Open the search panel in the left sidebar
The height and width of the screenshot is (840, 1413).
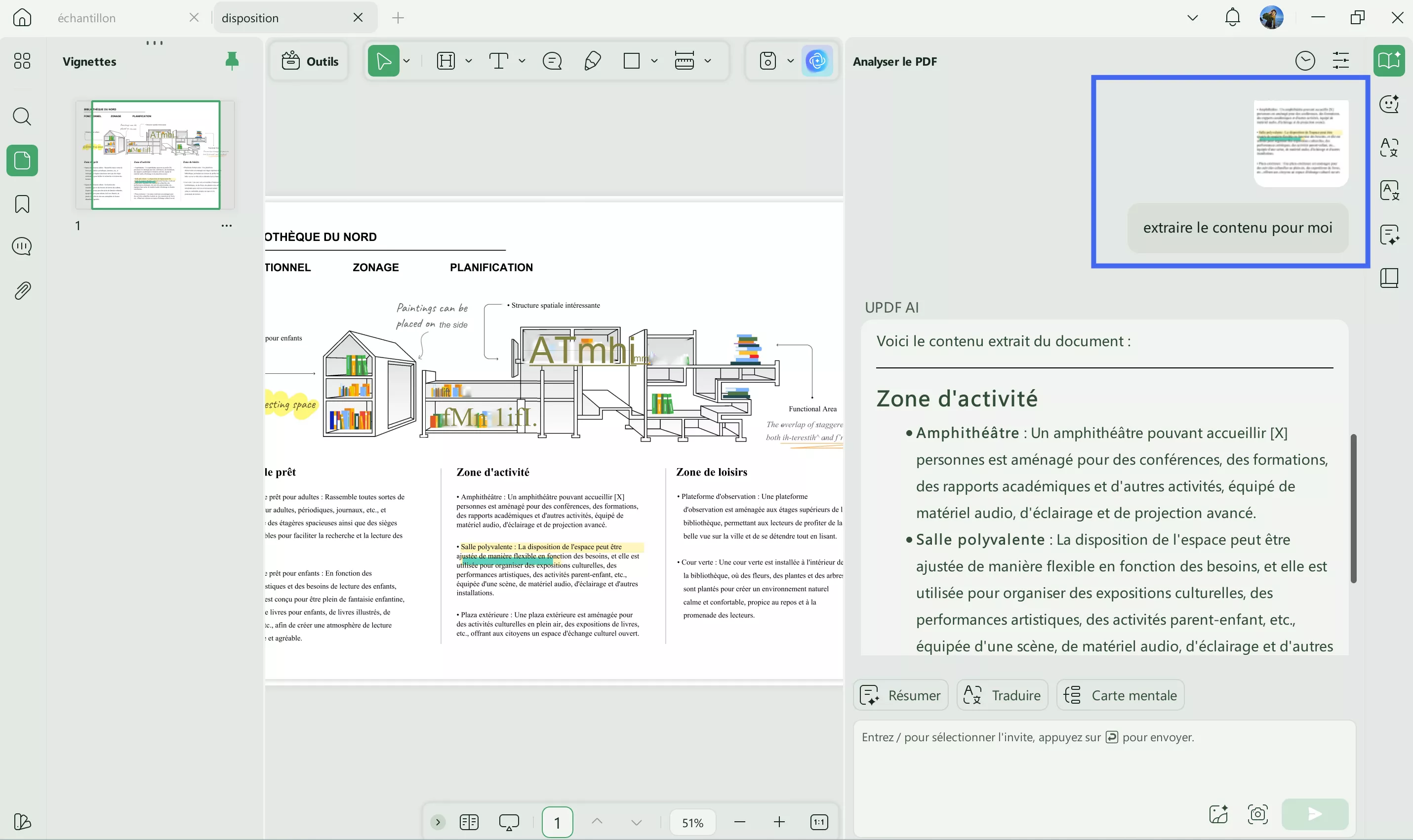22,117
